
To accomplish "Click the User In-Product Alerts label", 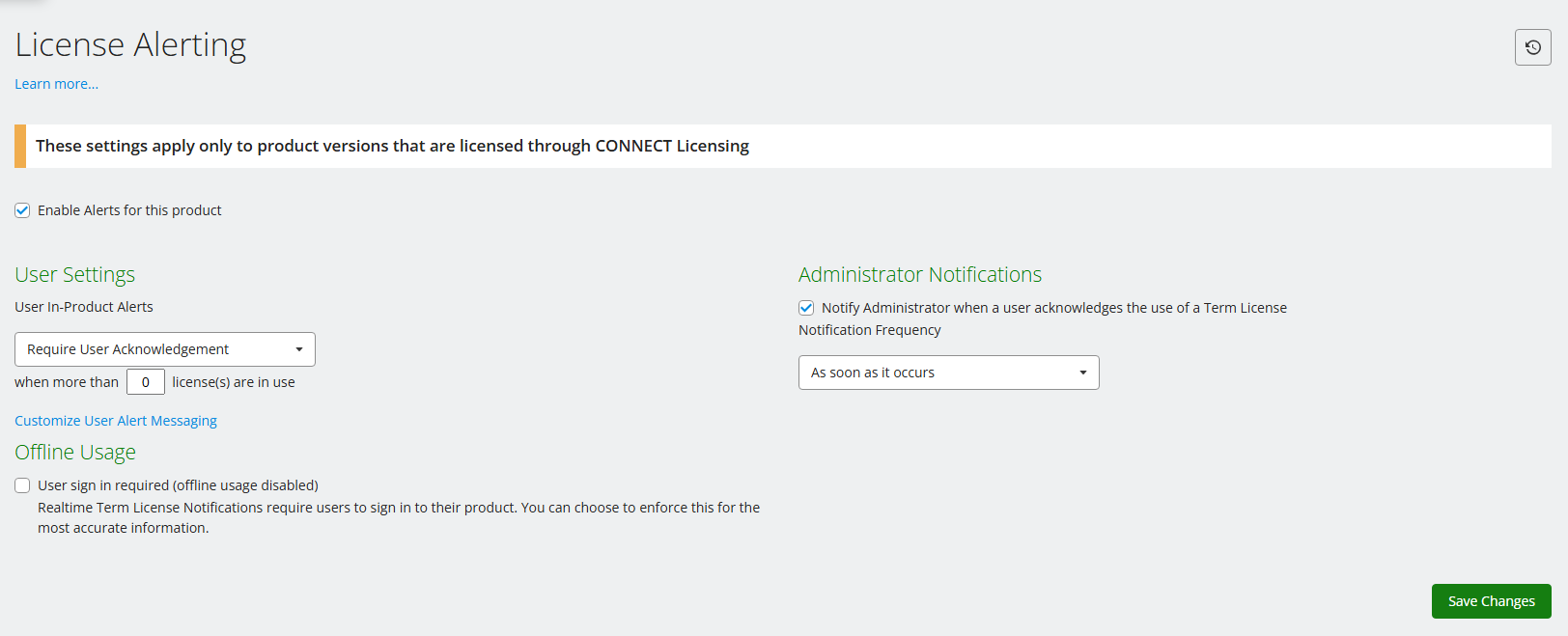I will coord(84,307).
